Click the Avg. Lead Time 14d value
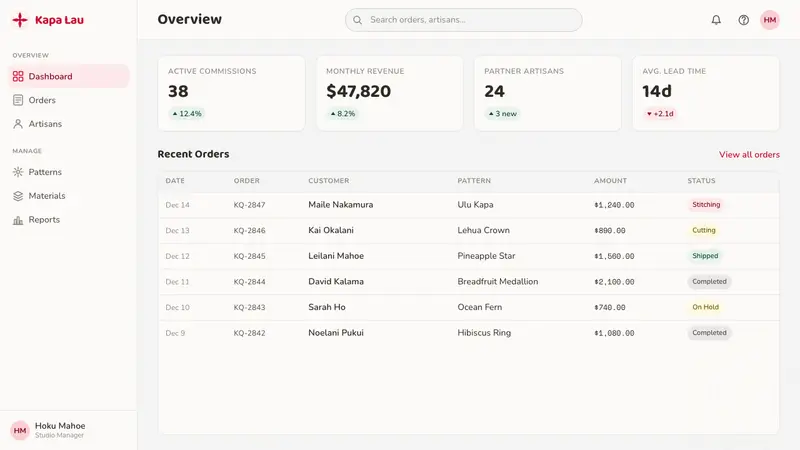This screenshot has width=800, height=450. click(x=657, y=91)
